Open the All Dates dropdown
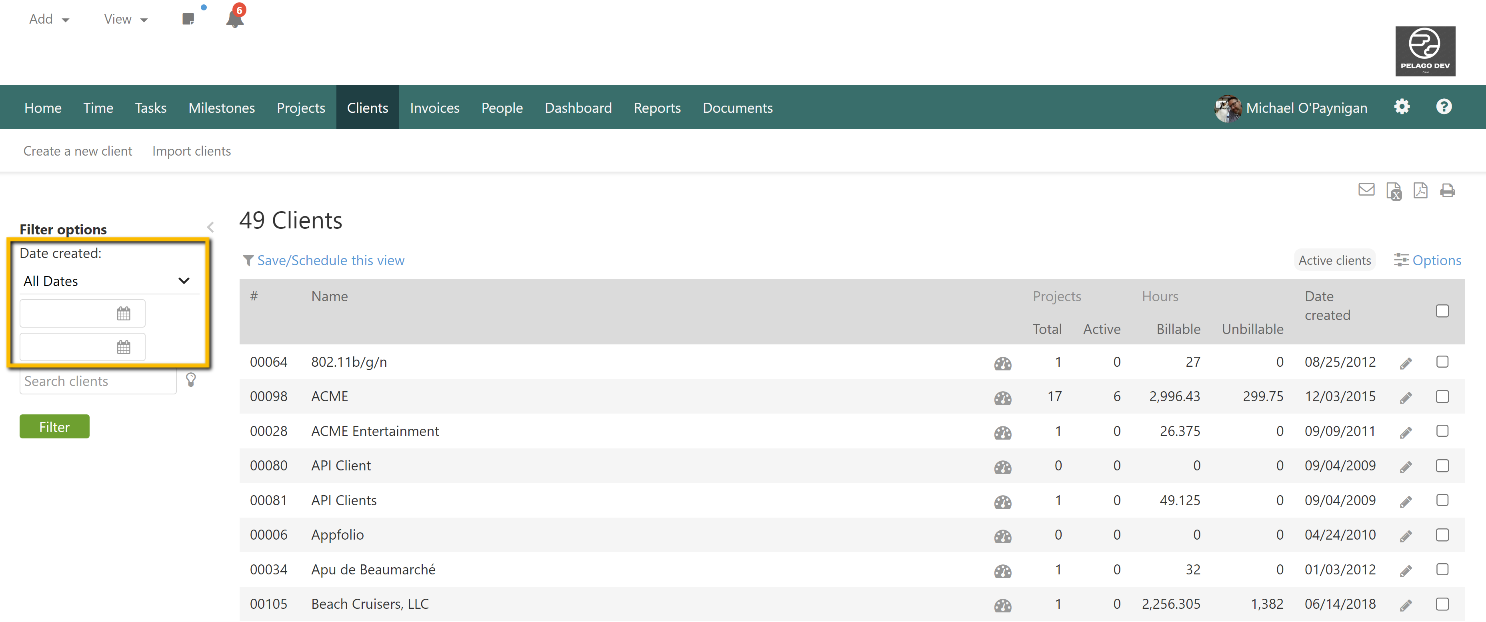 pyautogui.click(x=106, y=281)
